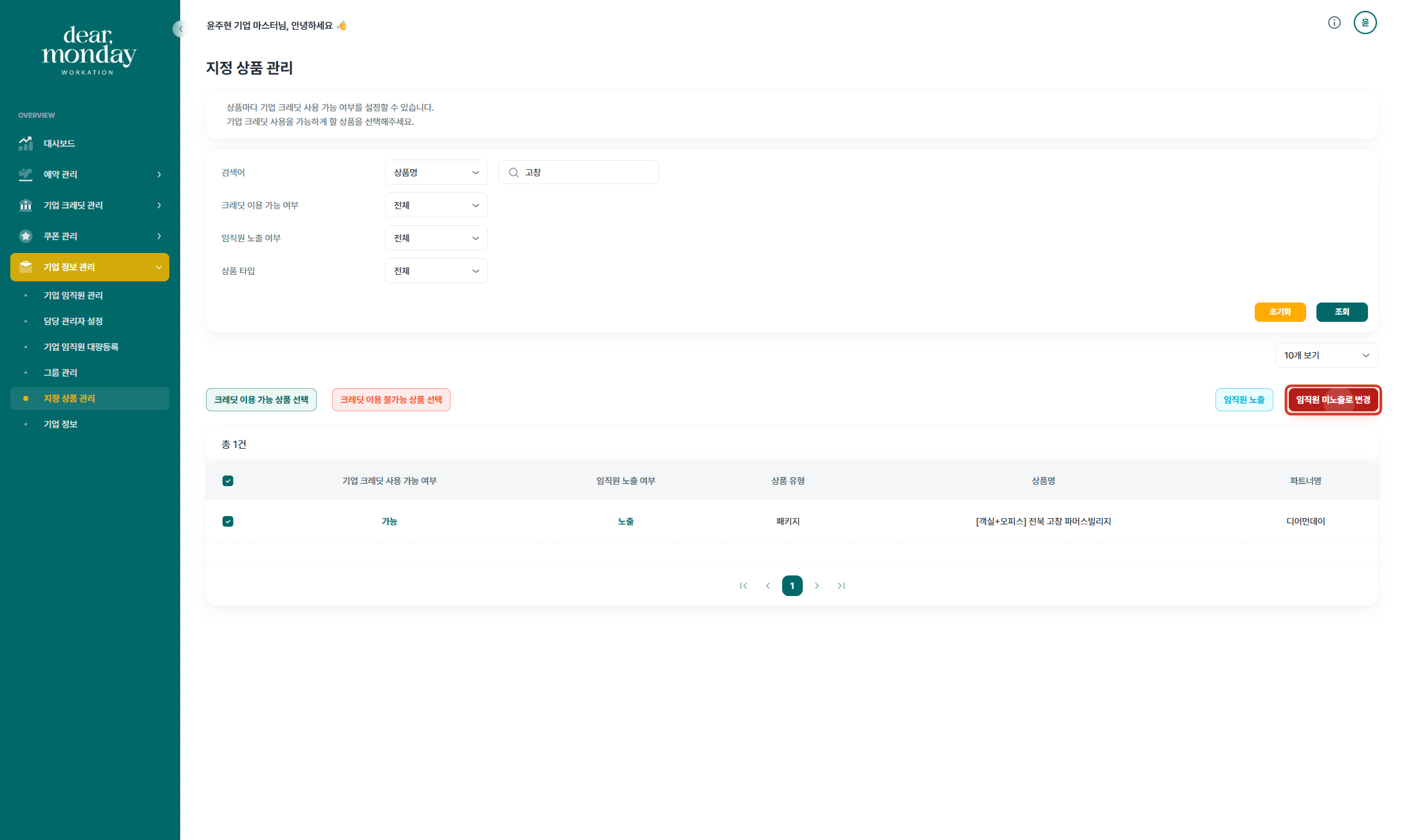
Task: Change the 10개 보기 page size dropdown
Action: click(1325, 355)
